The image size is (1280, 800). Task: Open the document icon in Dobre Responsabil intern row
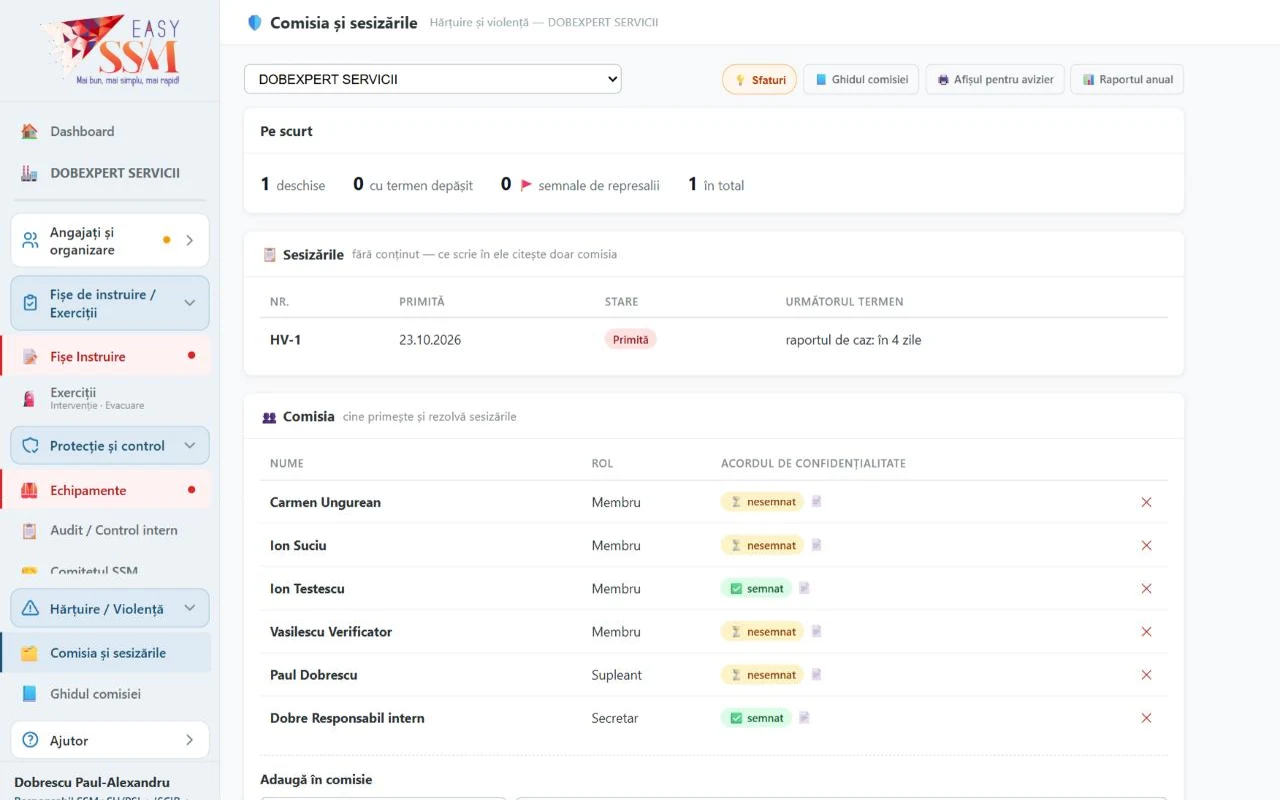coord(804,718)
